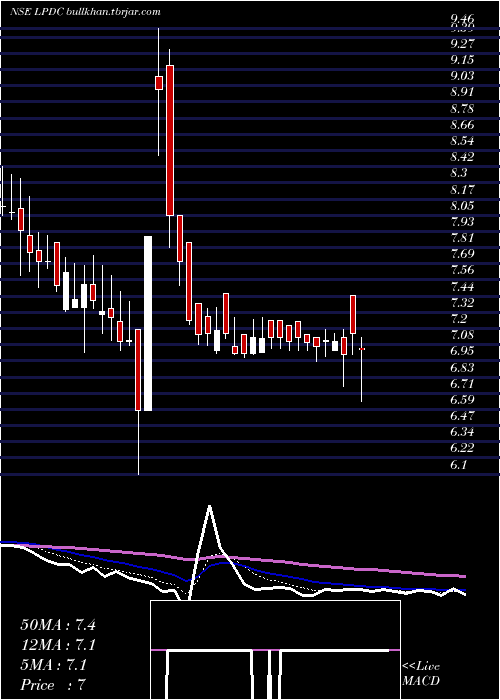The width and height of the screenshot is (500, 700).
Task: Click the 6.71 price axis label
Action: click(462, 383)
